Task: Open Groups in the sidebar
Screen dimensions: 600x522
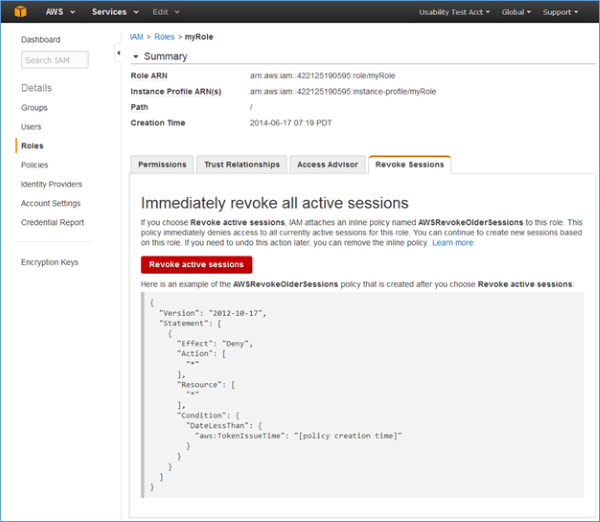Action: click(34, 108)
